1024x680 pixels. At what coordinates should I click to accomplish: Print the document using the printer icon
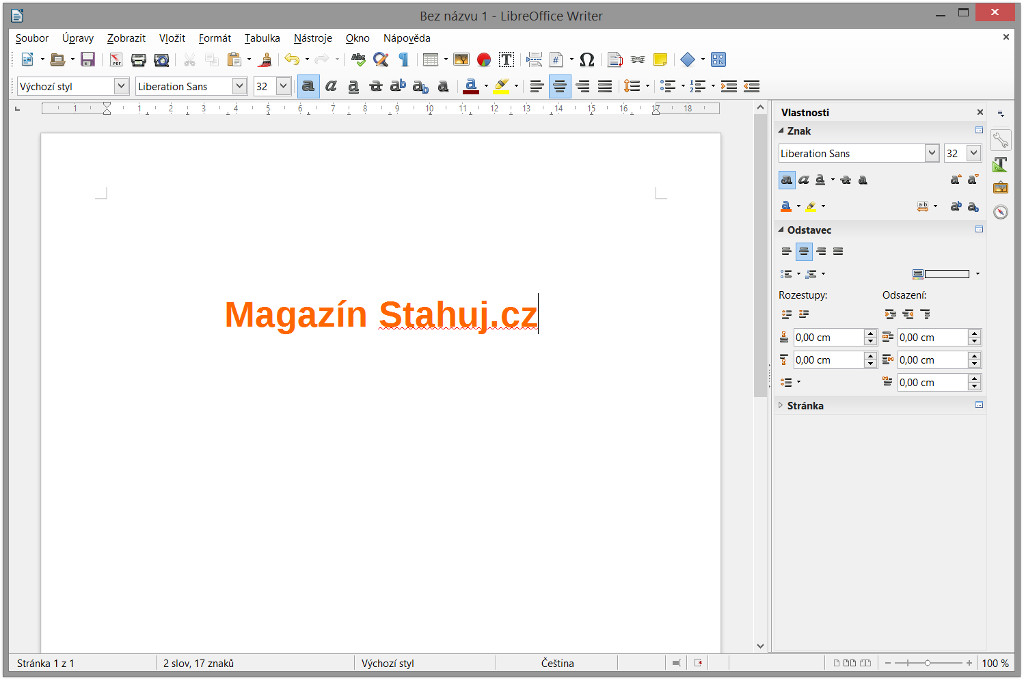click(x=138, y=59)
